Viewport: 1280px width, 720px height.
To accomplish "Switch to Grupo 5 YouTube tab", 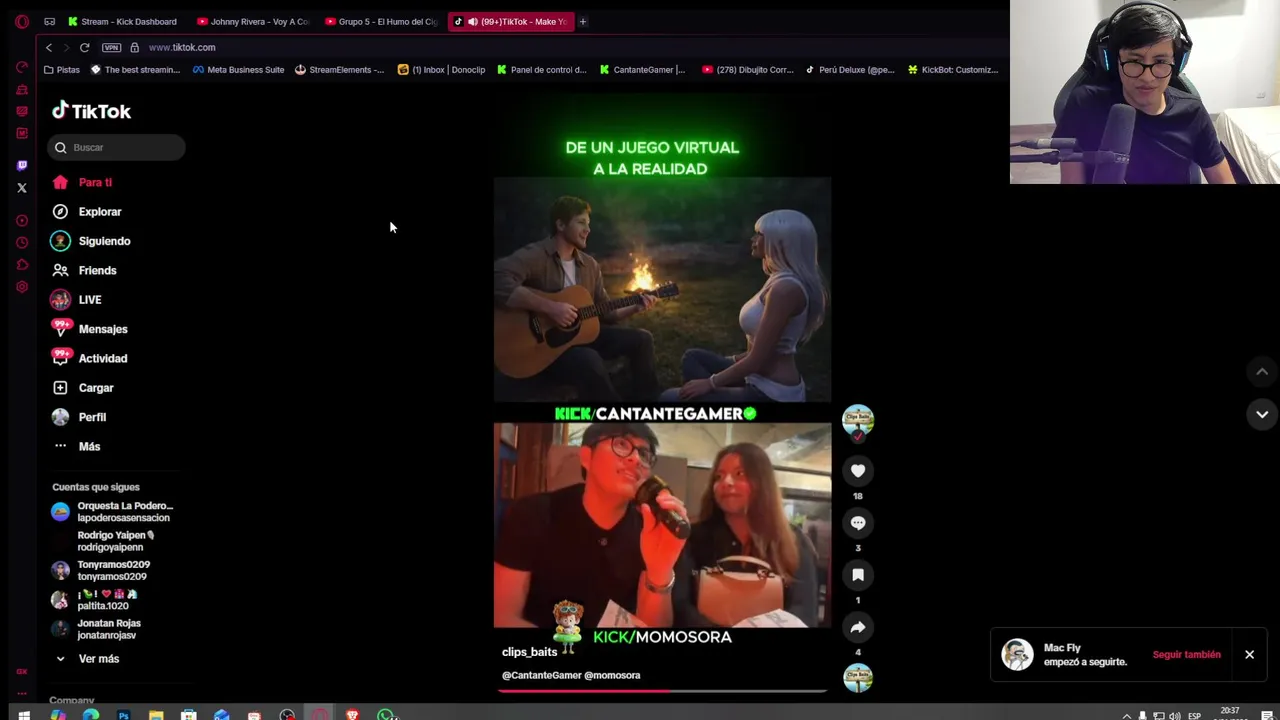I will point(382,21).
